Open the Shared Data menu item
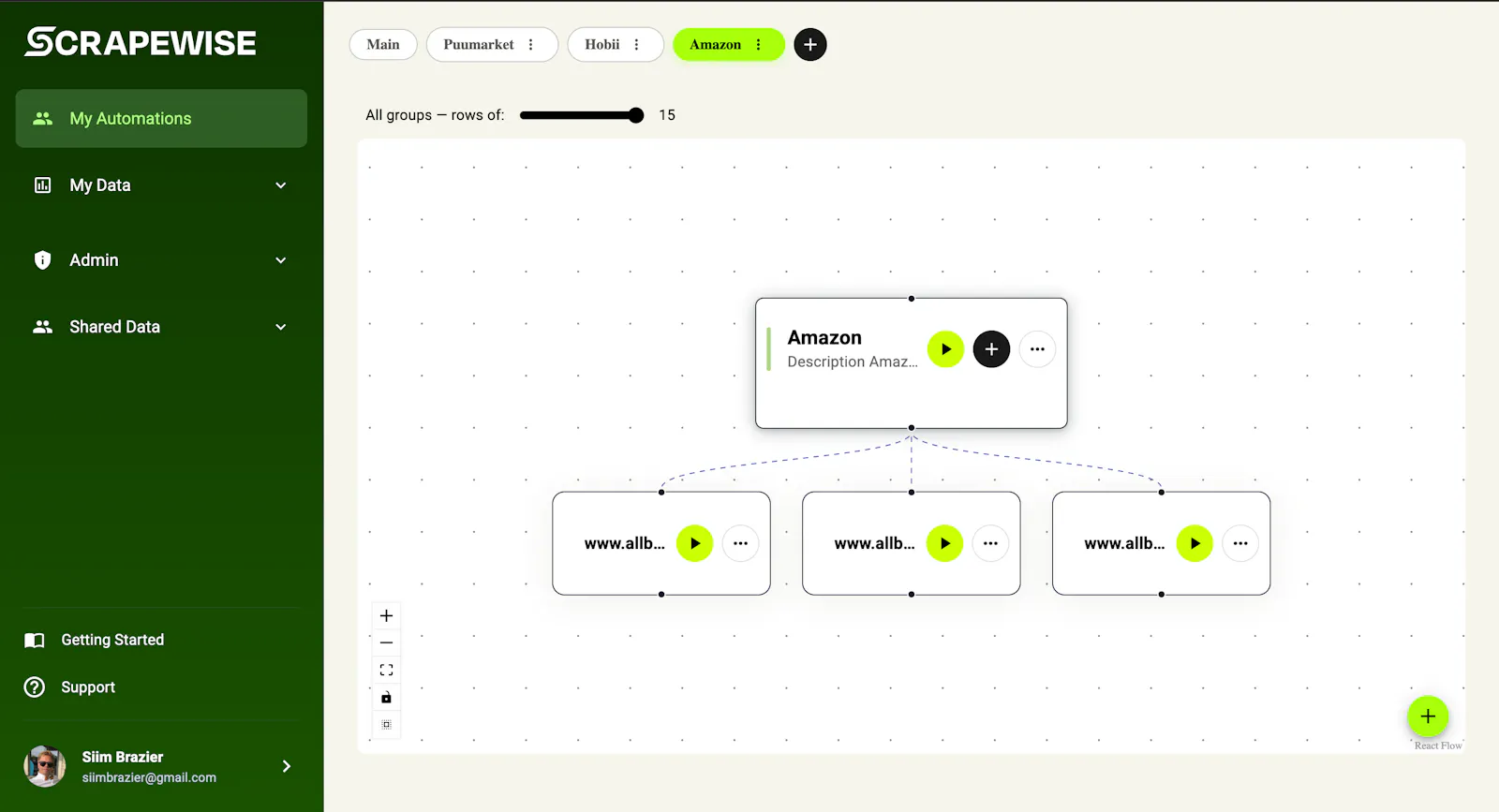The width and height of the screenshot is (1499, 812). [161, 327]
